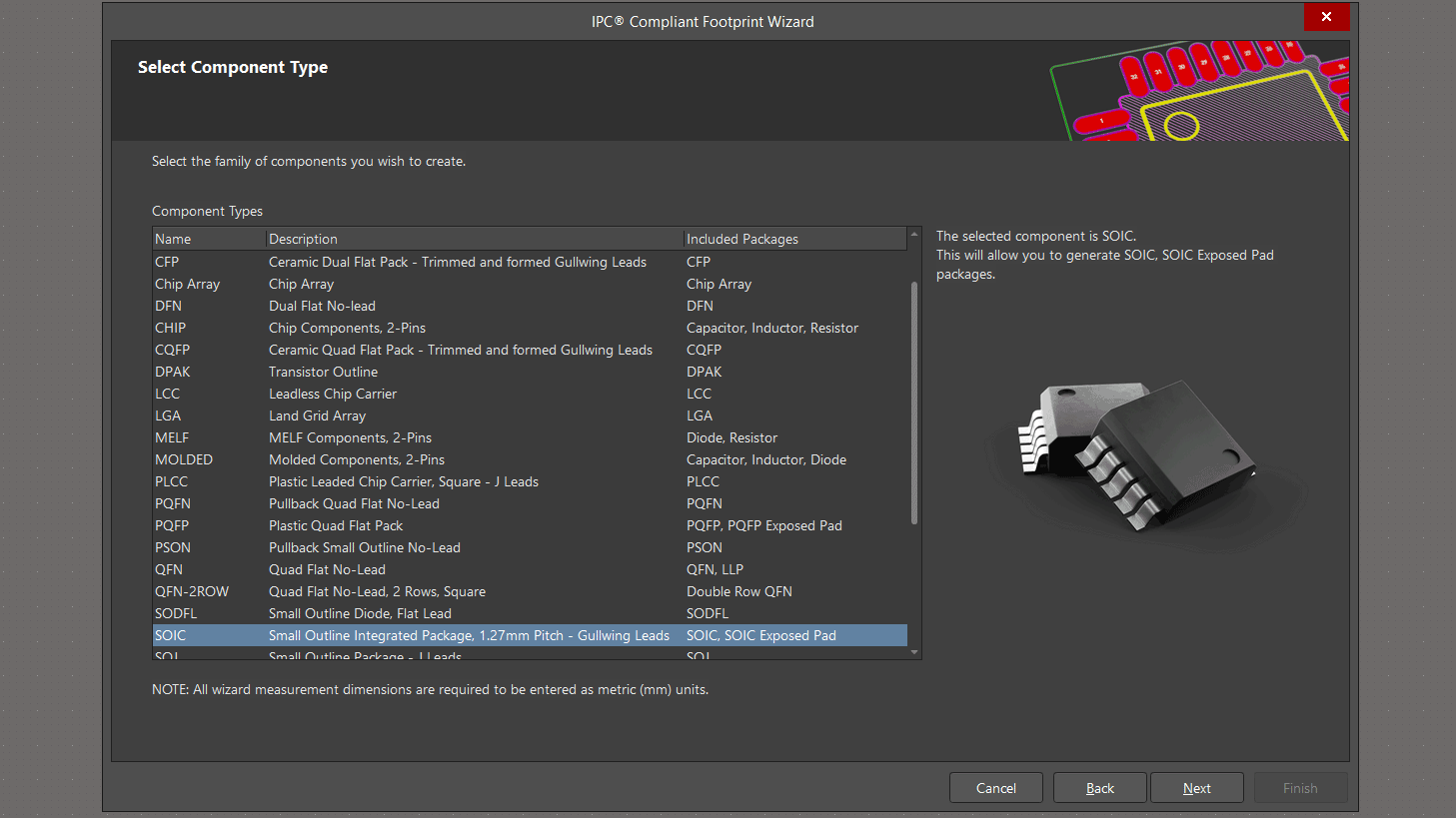This screenshot has height=818, width=1456.
Task: Select PQFP Plastic Quad Flat Pack
Action: pyautogui.click(x=172, y=525)
